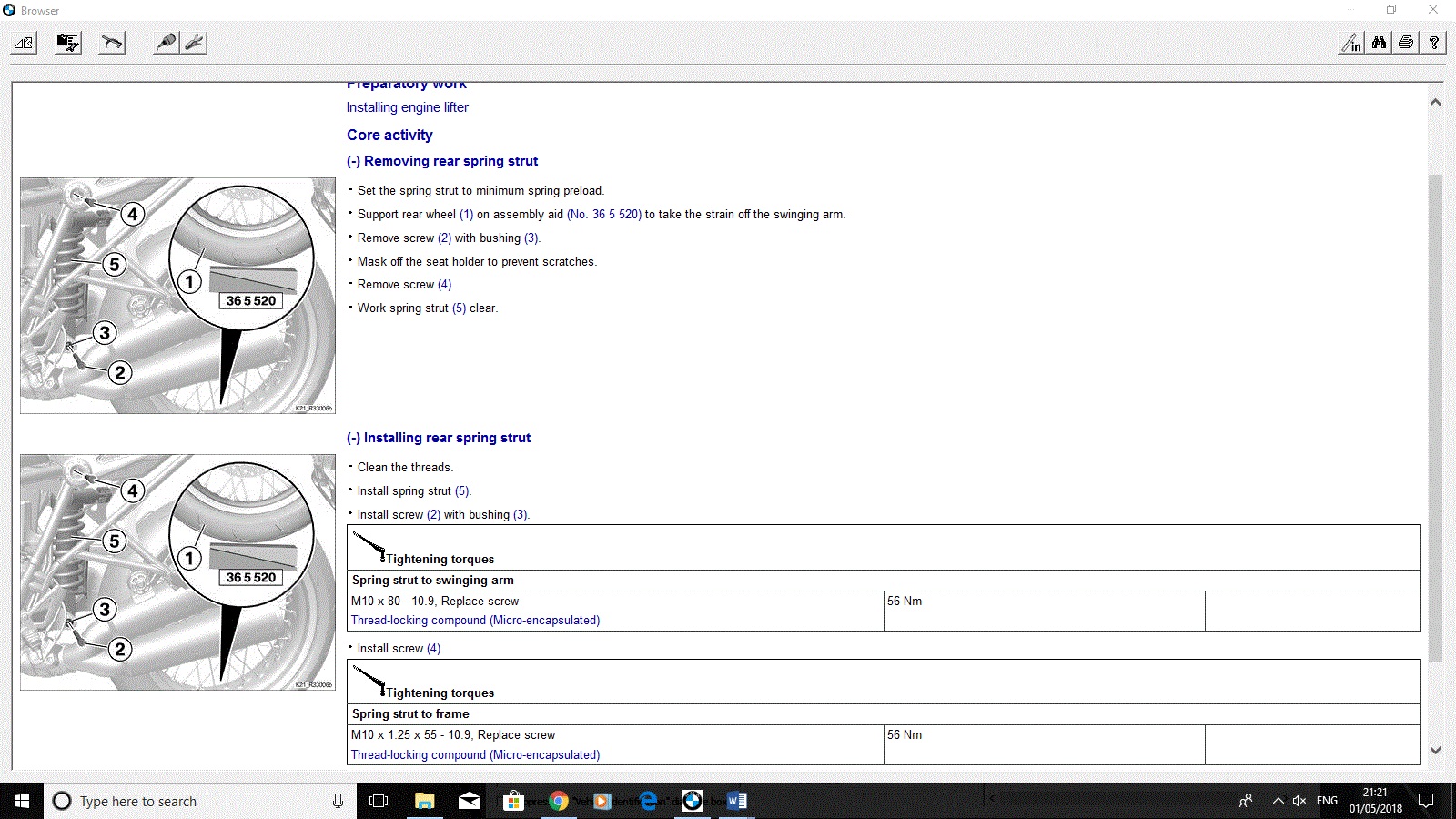
Task: Click the 'Install spring strut (5).' step
Action: [414, 491]
